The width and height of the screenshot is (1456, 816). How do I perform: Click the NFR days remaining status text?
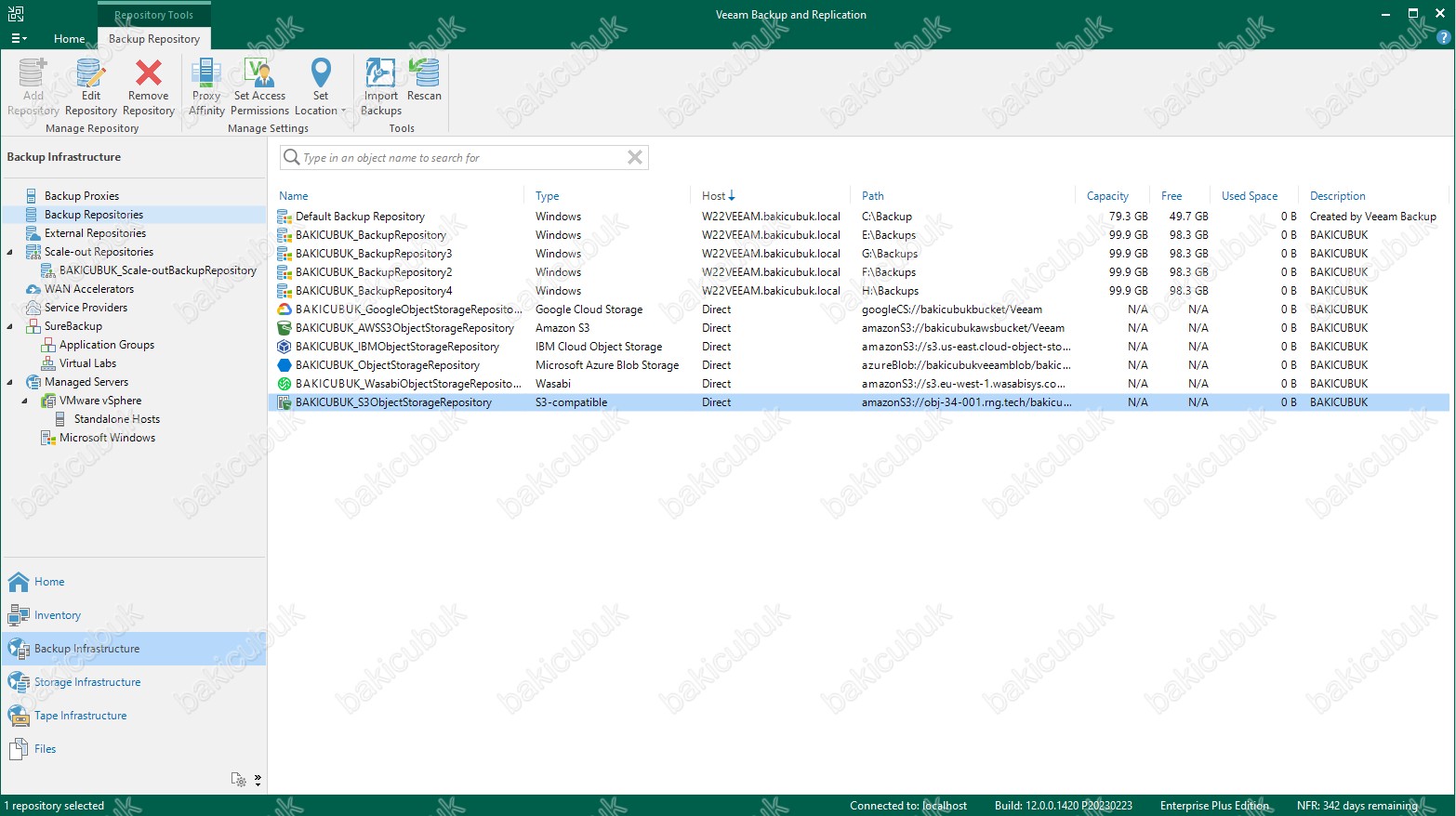click(x=1357, y=806)
